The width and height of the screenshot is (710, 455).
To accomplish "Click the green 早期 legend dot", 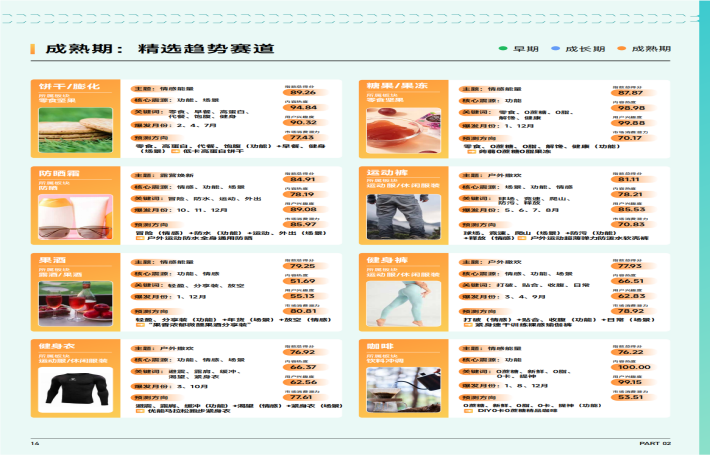I will click(x=503, y=48).
